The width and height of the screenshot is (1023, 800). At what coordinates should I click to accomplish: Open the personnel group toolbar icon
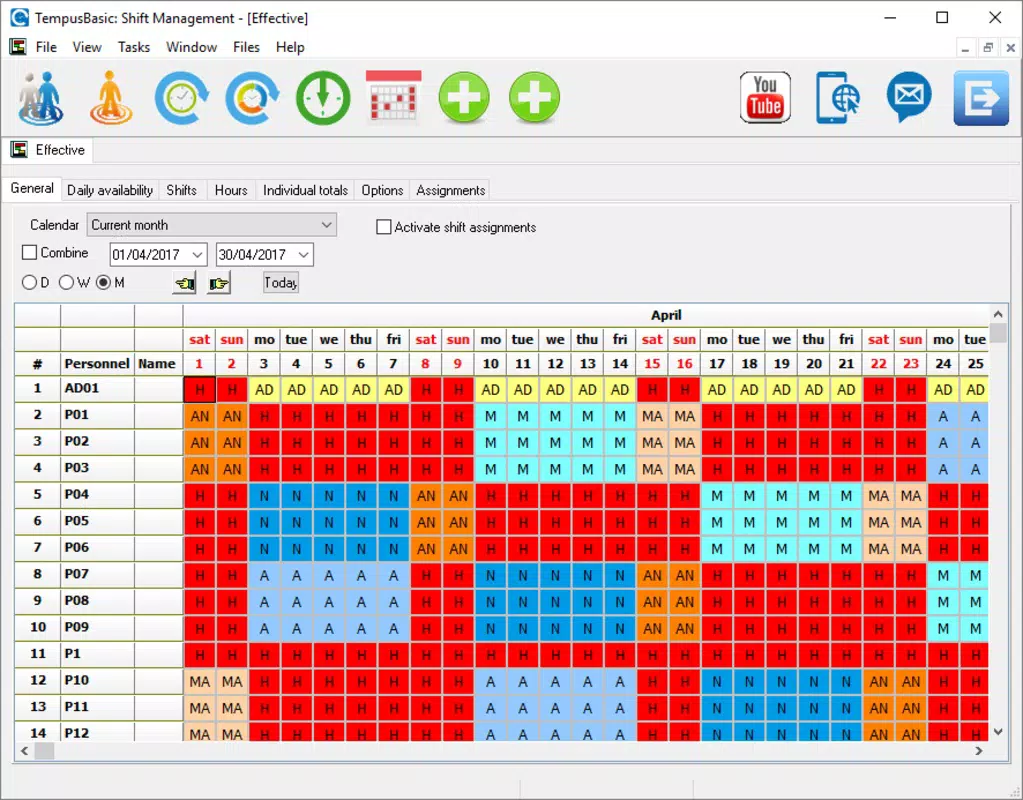(x=40, y=98)
